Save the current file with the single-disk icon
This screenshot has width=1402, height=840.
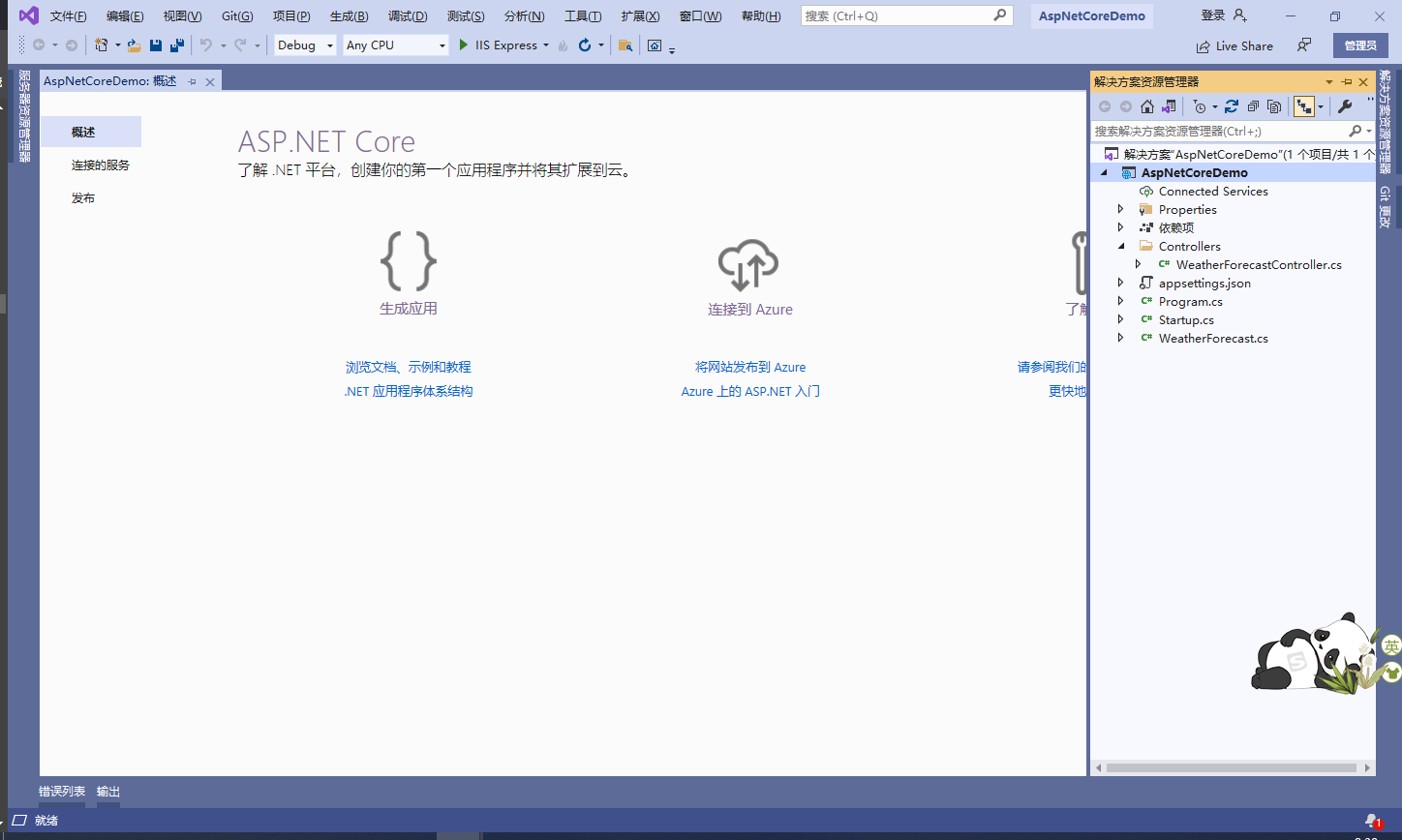pos(156,45)
